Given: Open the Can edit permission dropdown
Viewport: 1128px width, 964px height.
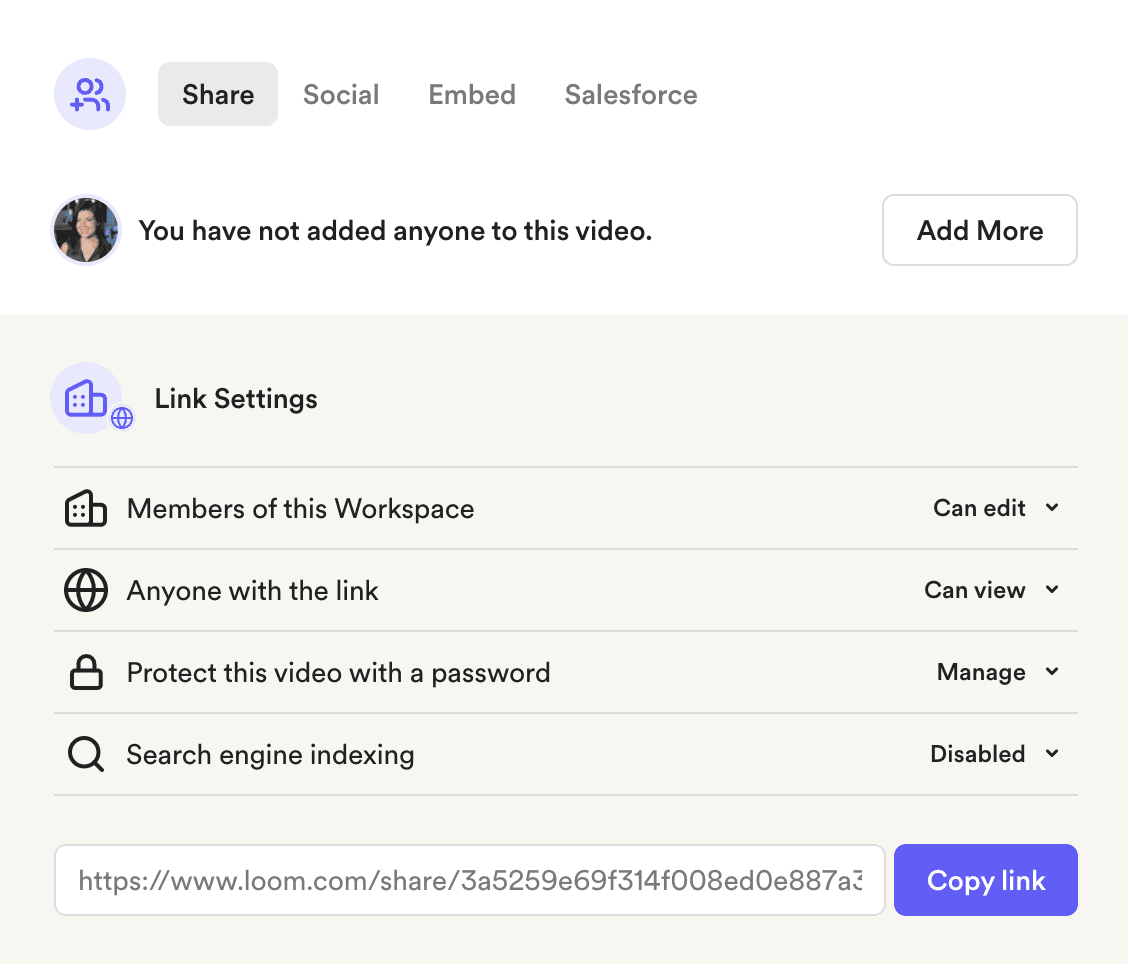Looking at the screenshot, I should (x=995, y=508).
